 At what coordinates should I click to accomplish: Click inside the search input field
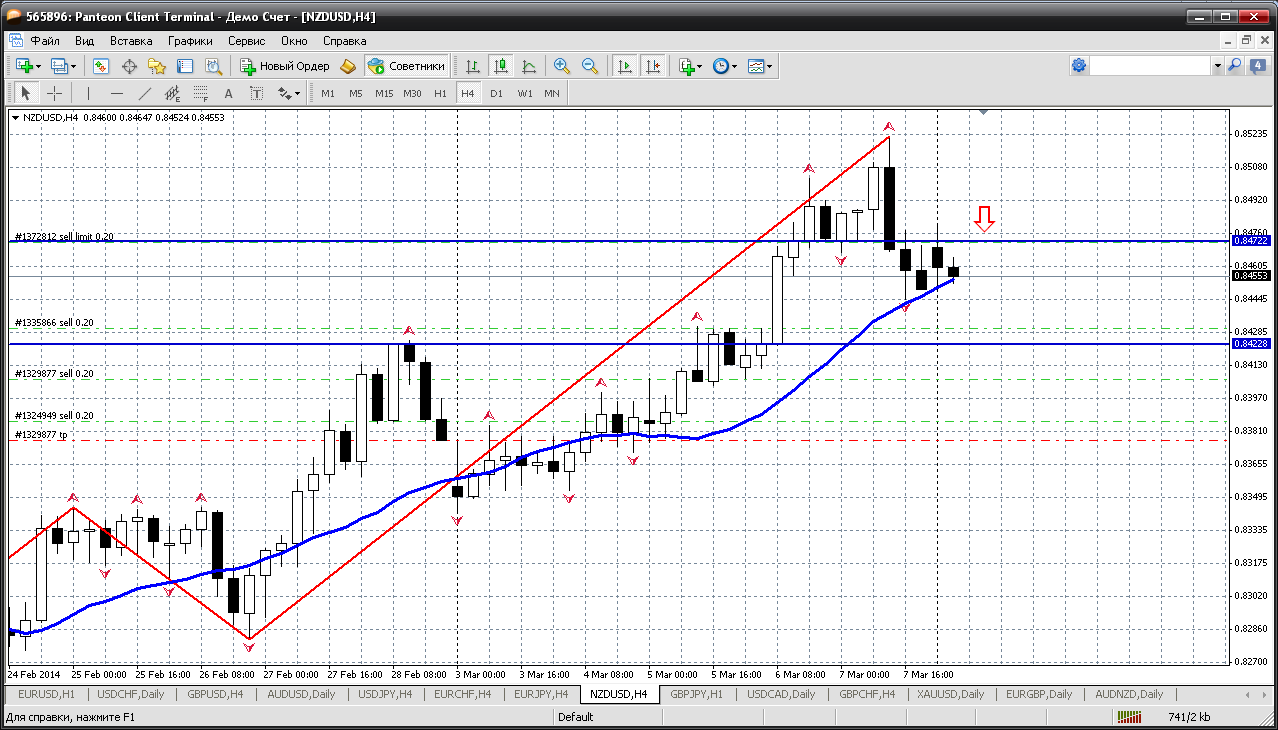click(x=1150, y=65)
